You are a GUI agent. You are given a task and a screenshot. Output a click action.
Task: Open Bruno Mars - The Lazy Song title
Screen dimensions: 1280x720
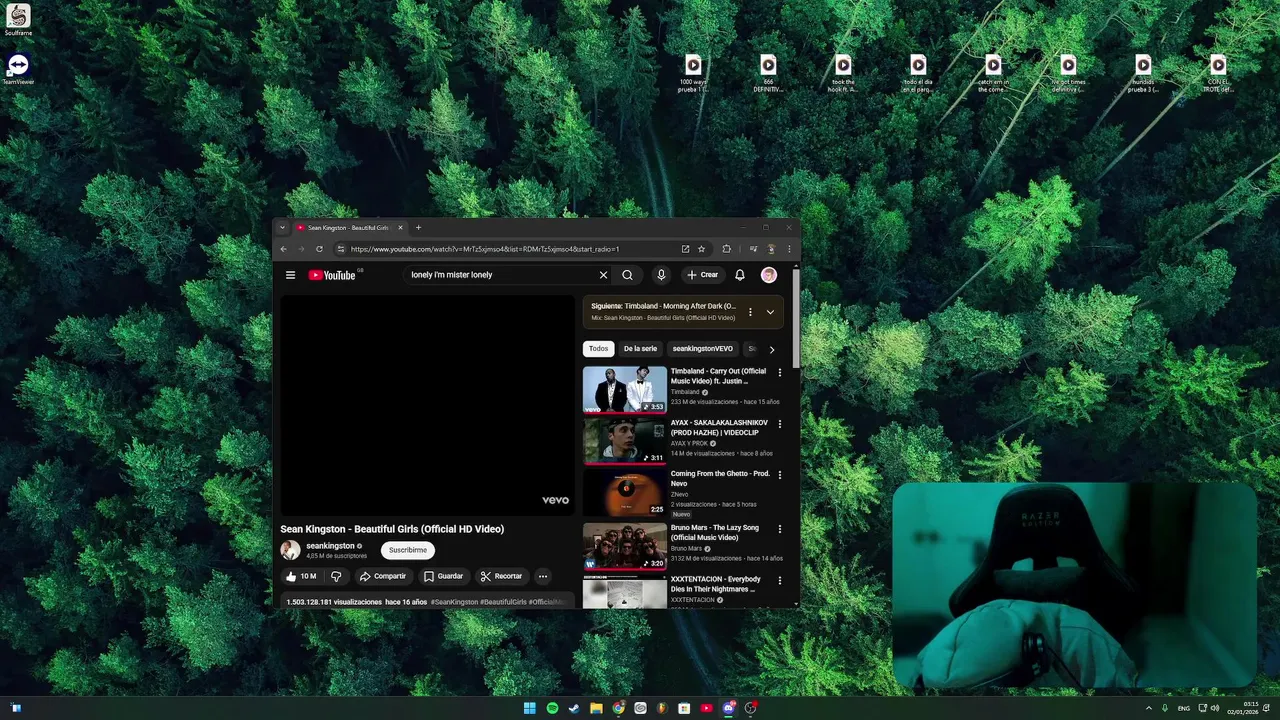[x=715, y=533]
